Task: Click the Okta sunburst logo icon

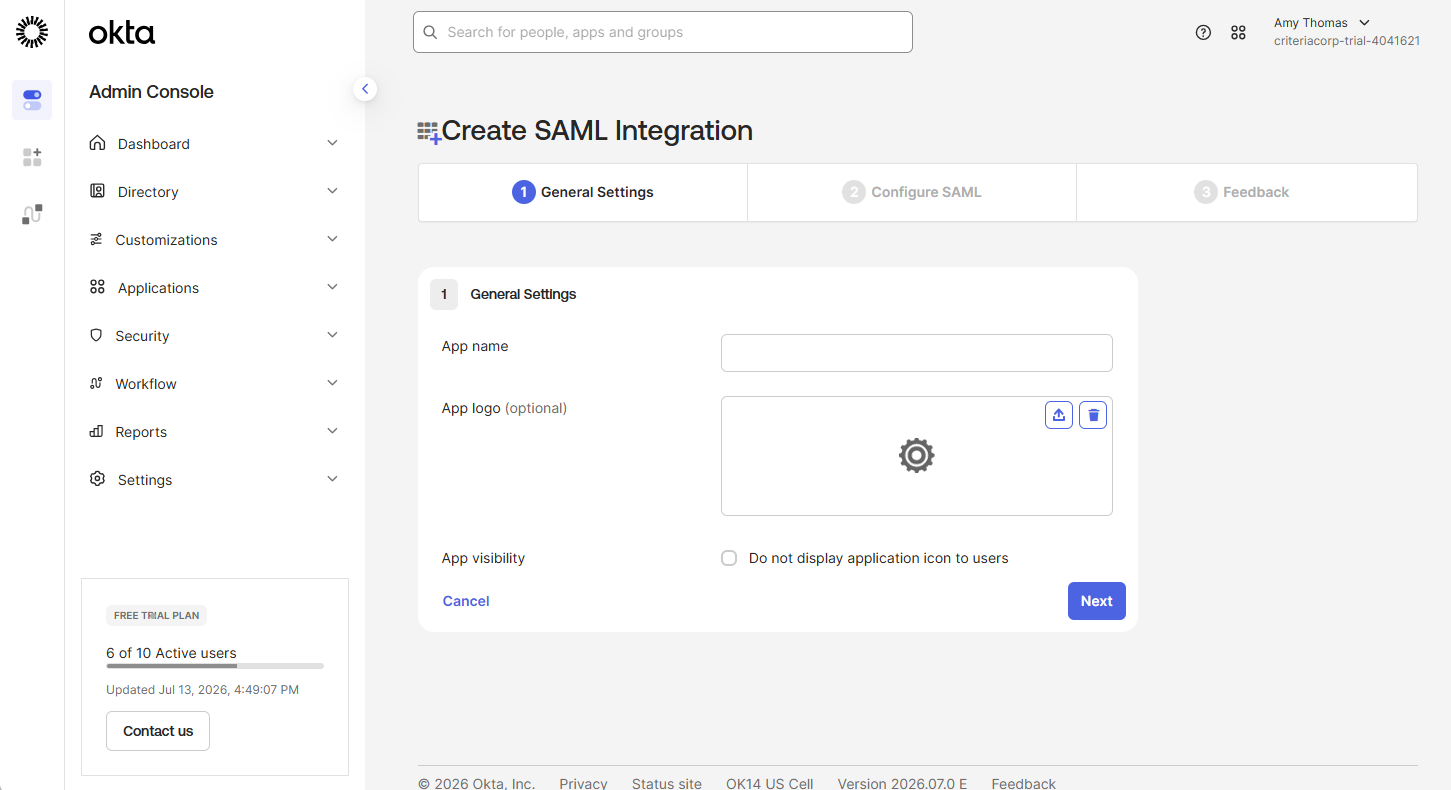Action: [x=32, y=32]
